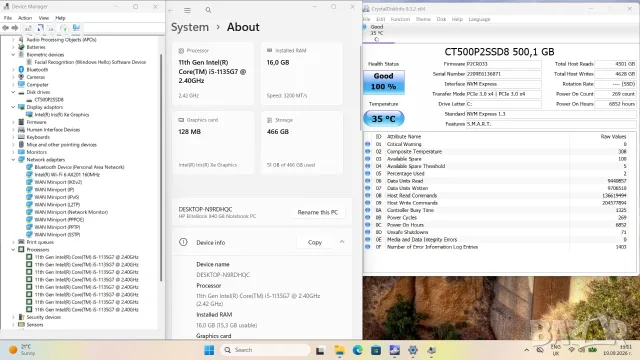Image resolution: width=640 pixels, height=360 pixels.
Task: Collapse the Biometric devices node
Action: pyautogui.click(x=13, y=54)
